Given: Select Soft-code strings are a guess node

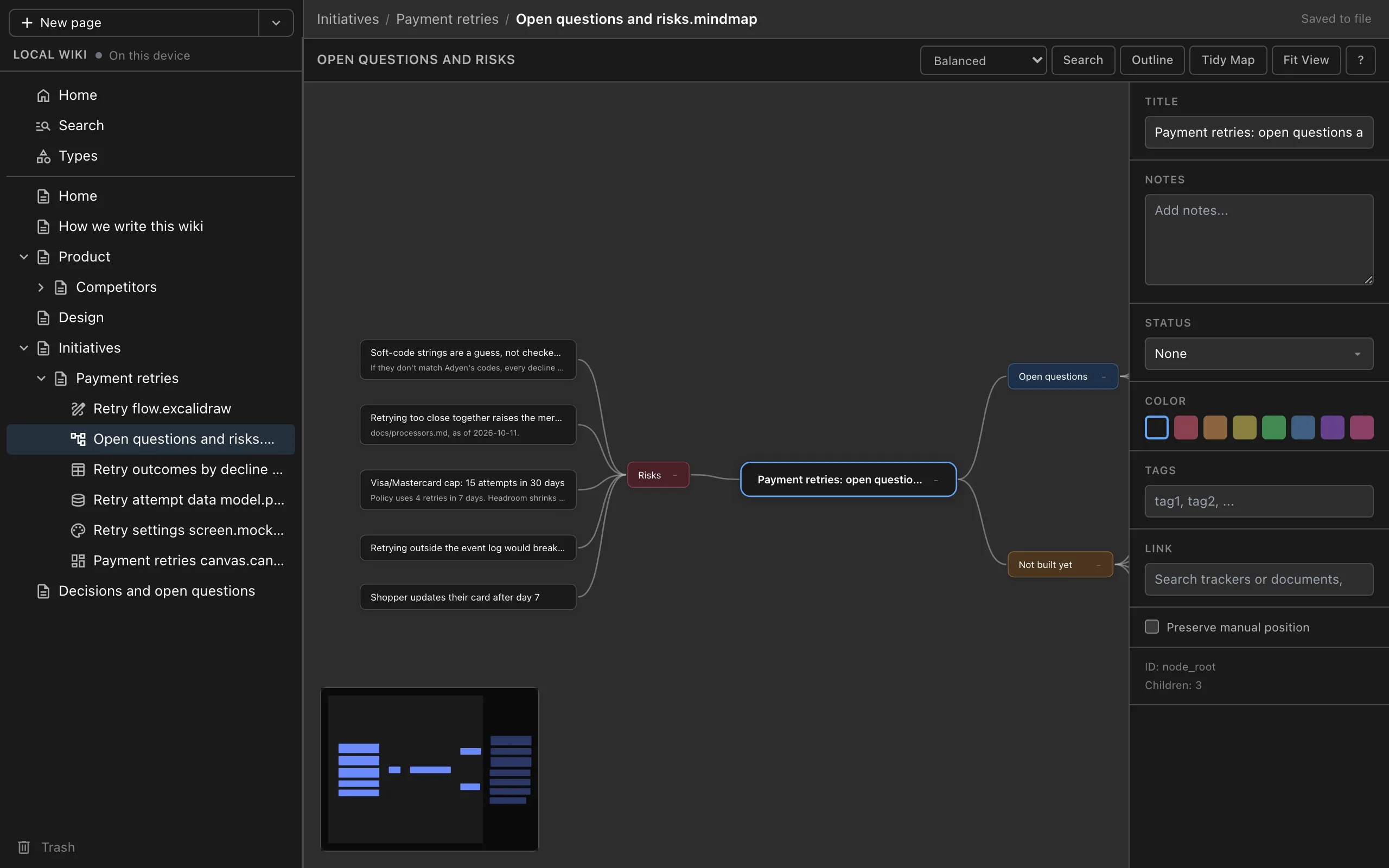Looking at the screenshot, I should pos(468,360).
